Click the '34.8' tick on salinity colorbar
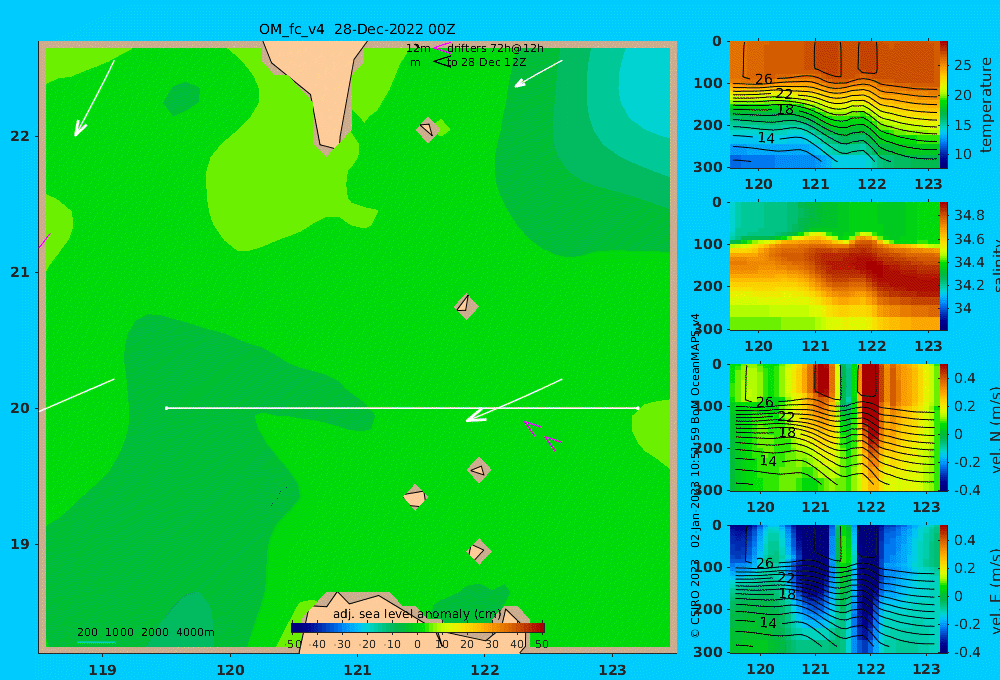Screen dimensions: 1000x680 (969, 215)
